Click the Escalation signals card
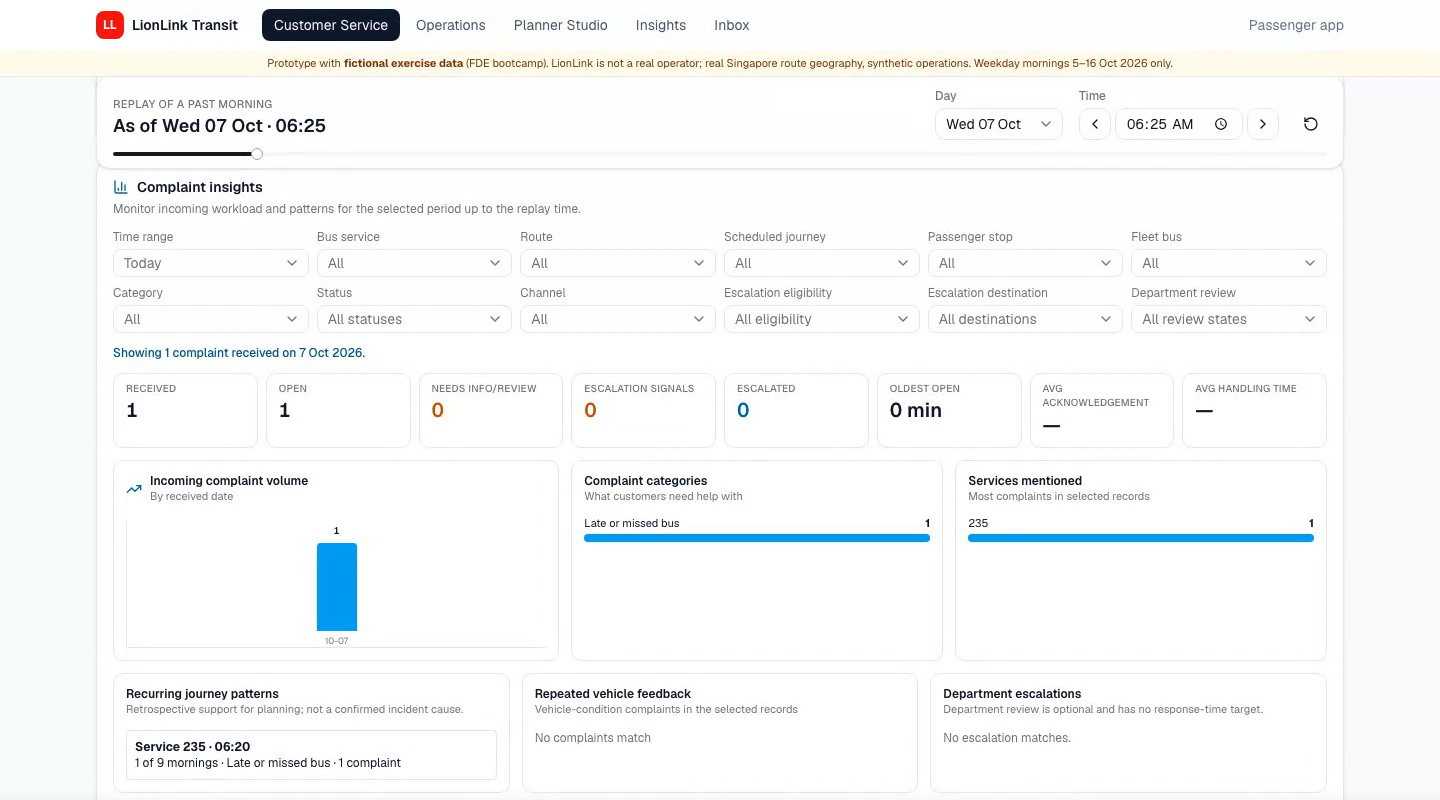 (643, 410)
